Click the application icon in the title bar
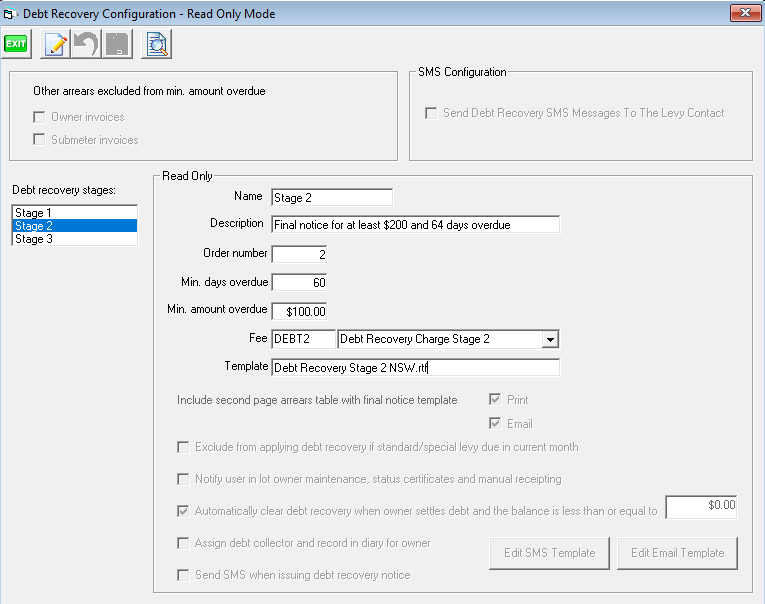The width and height of the screenshot is (765, 604). [10, 14]
